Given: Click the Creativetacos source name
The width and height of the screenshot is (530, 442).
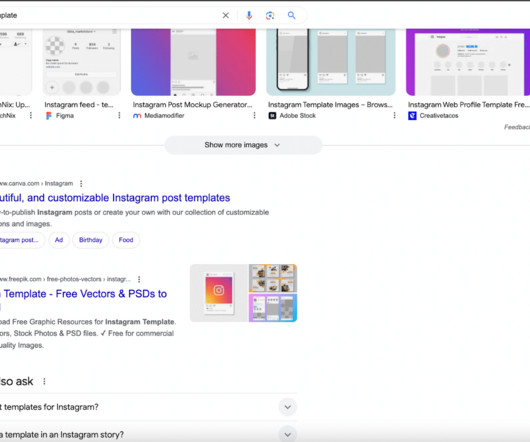Looking at the screenshot, I should click(x=439, y=116).
